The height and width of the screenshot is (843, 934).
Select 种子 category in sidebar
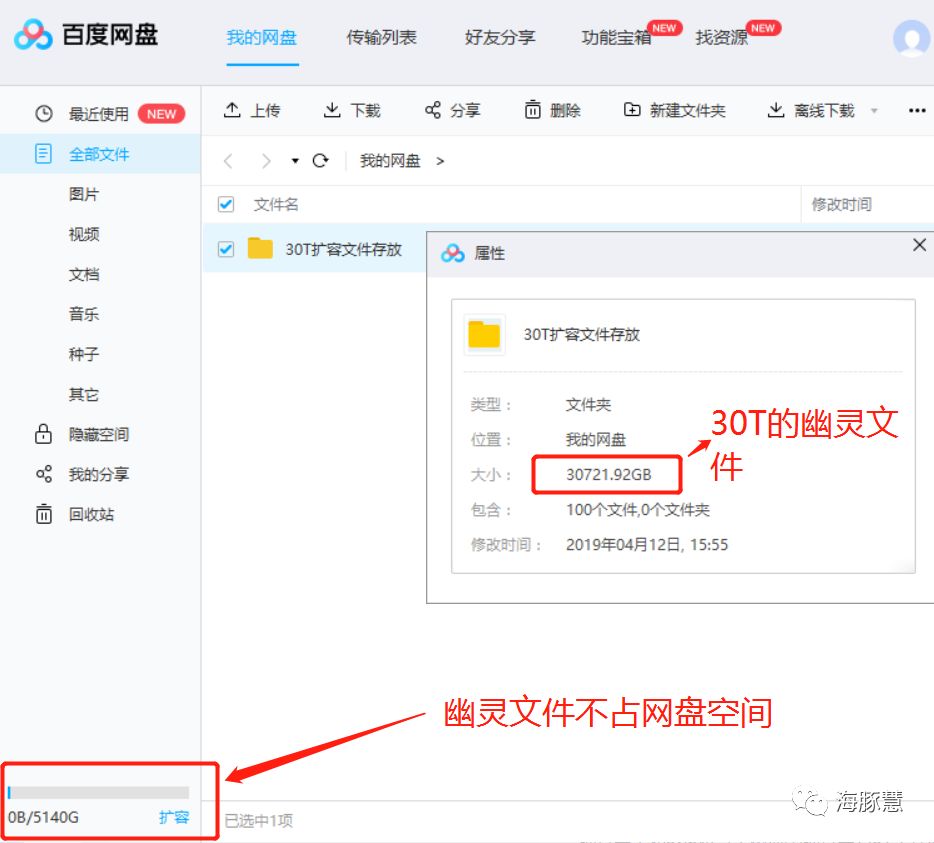point(84,354)
